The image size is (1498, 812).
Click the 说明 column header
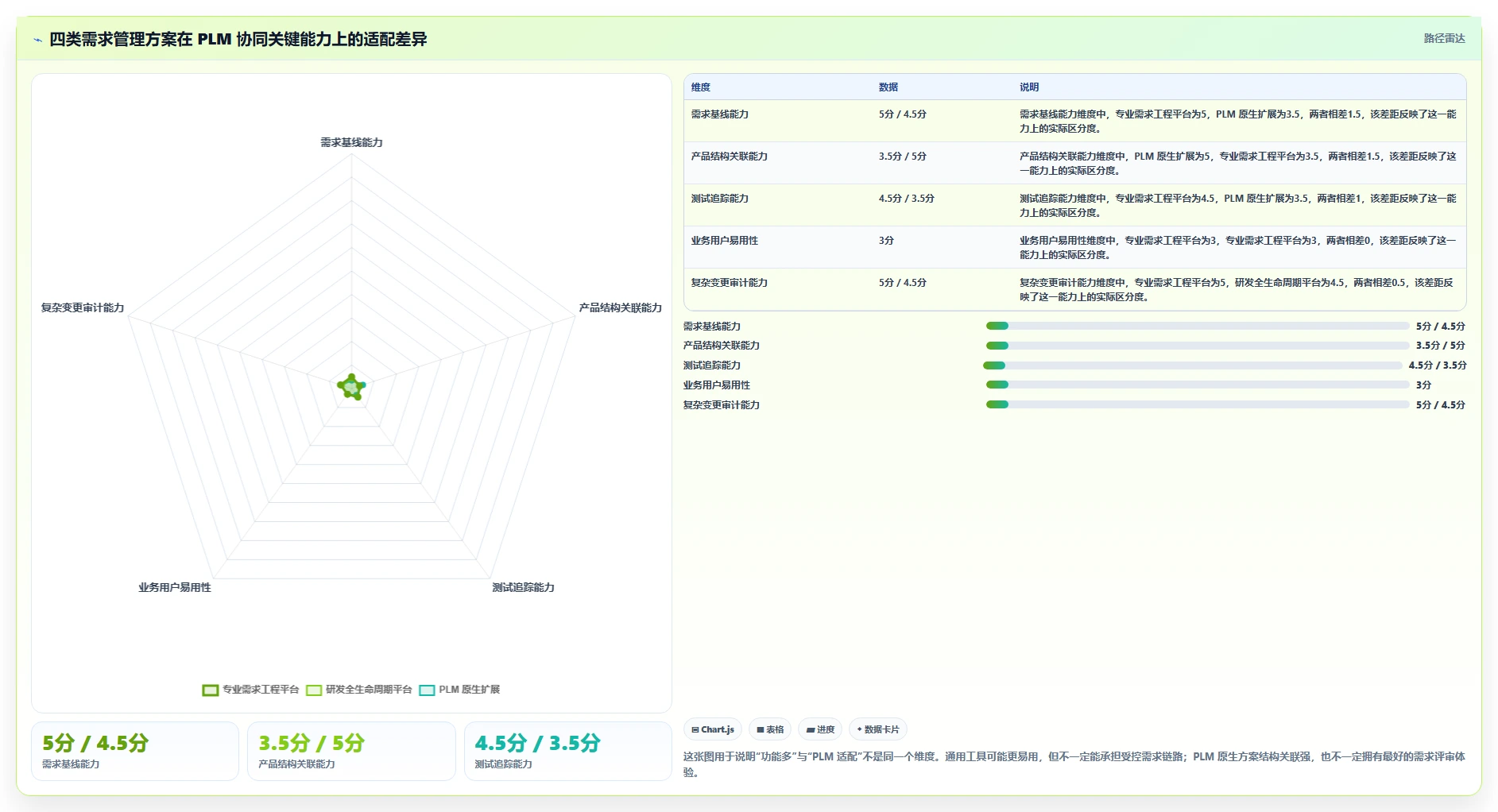pos(1029,87)
